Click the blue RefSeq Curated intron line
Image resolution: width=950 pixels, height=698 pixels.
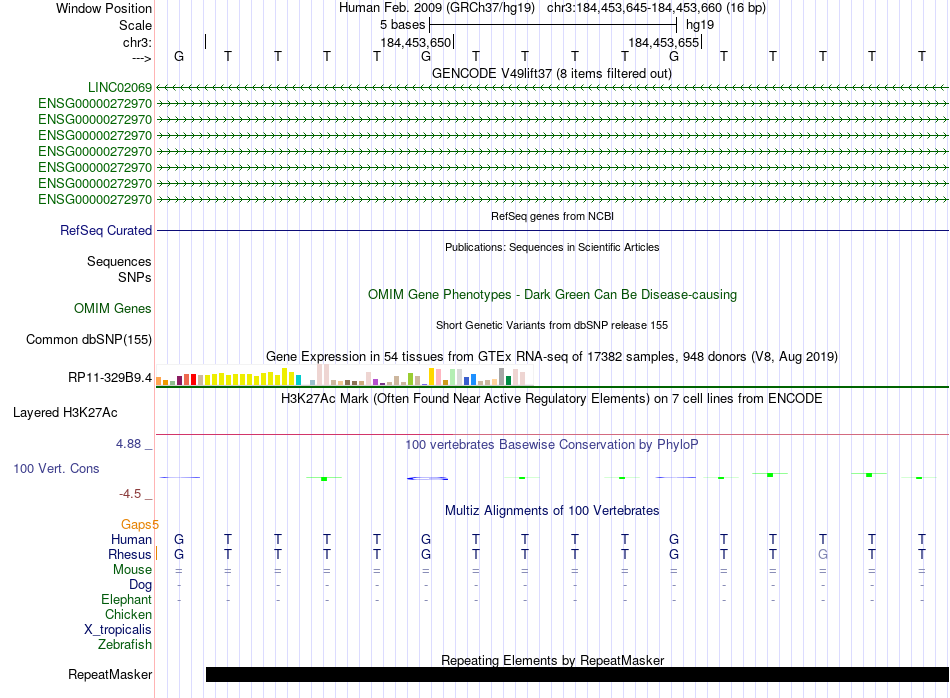point(553,231)
